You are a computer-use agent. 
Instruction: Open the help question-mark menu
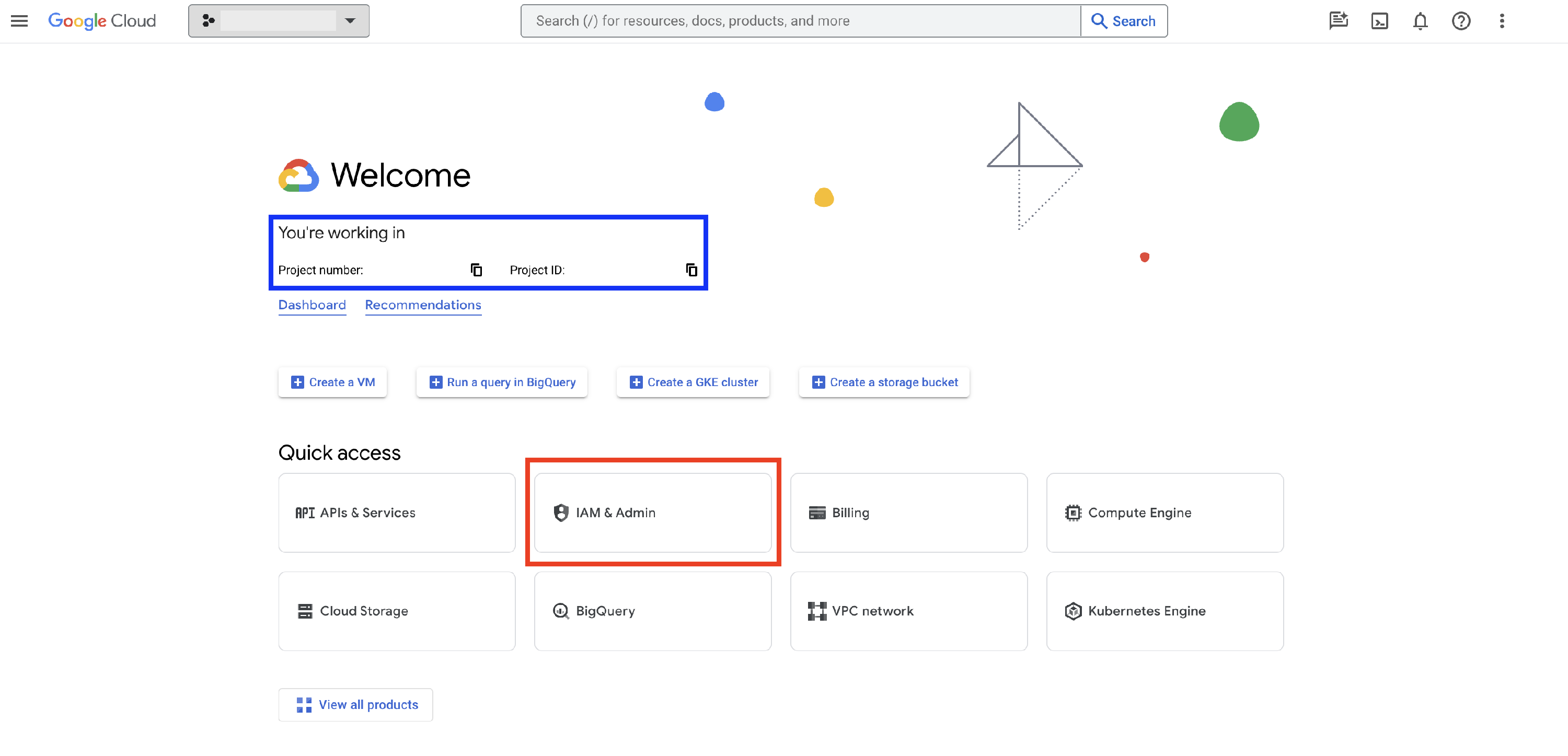tap(1461, 21)
